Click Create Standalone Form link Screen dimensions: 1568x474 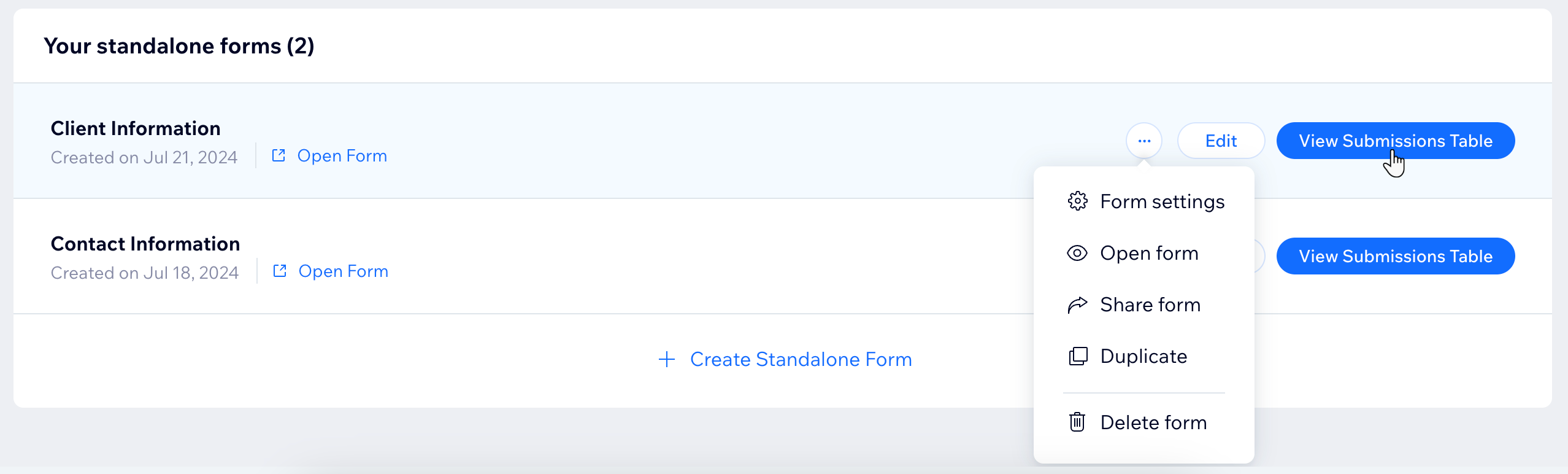point(801,359)
